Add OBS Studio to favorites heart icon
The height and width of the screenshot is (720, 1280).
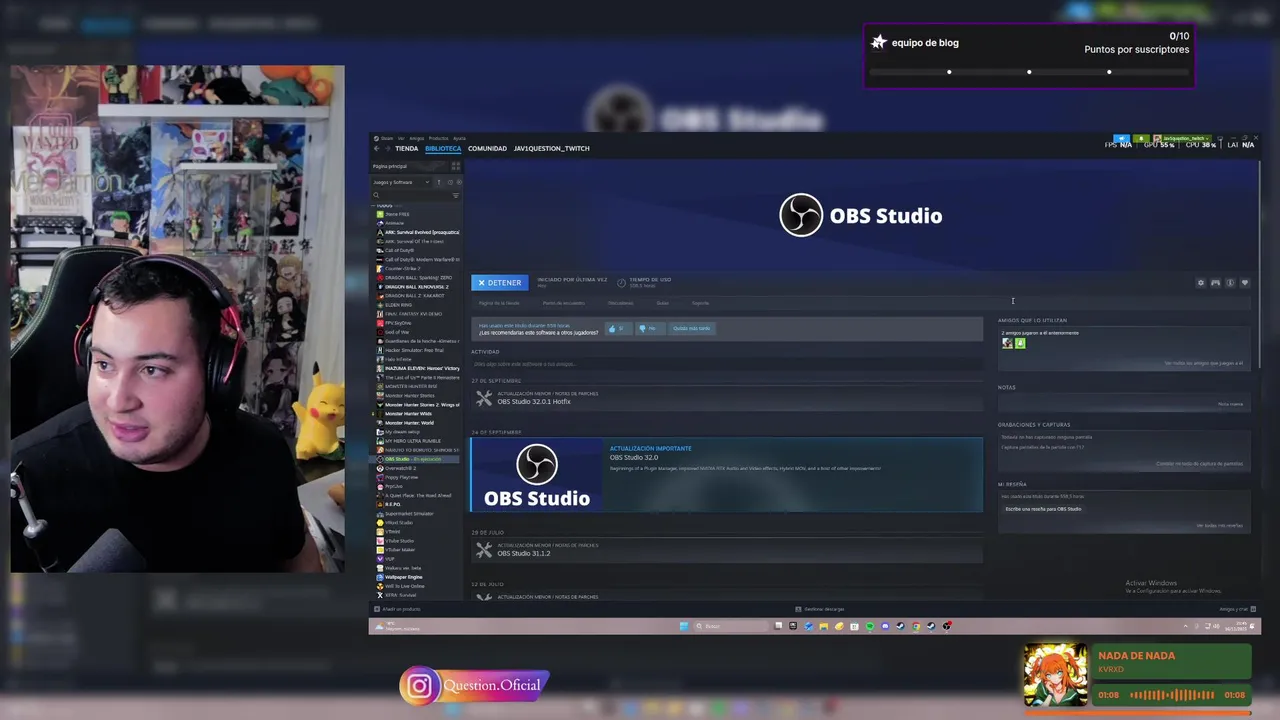(1245, 283)
